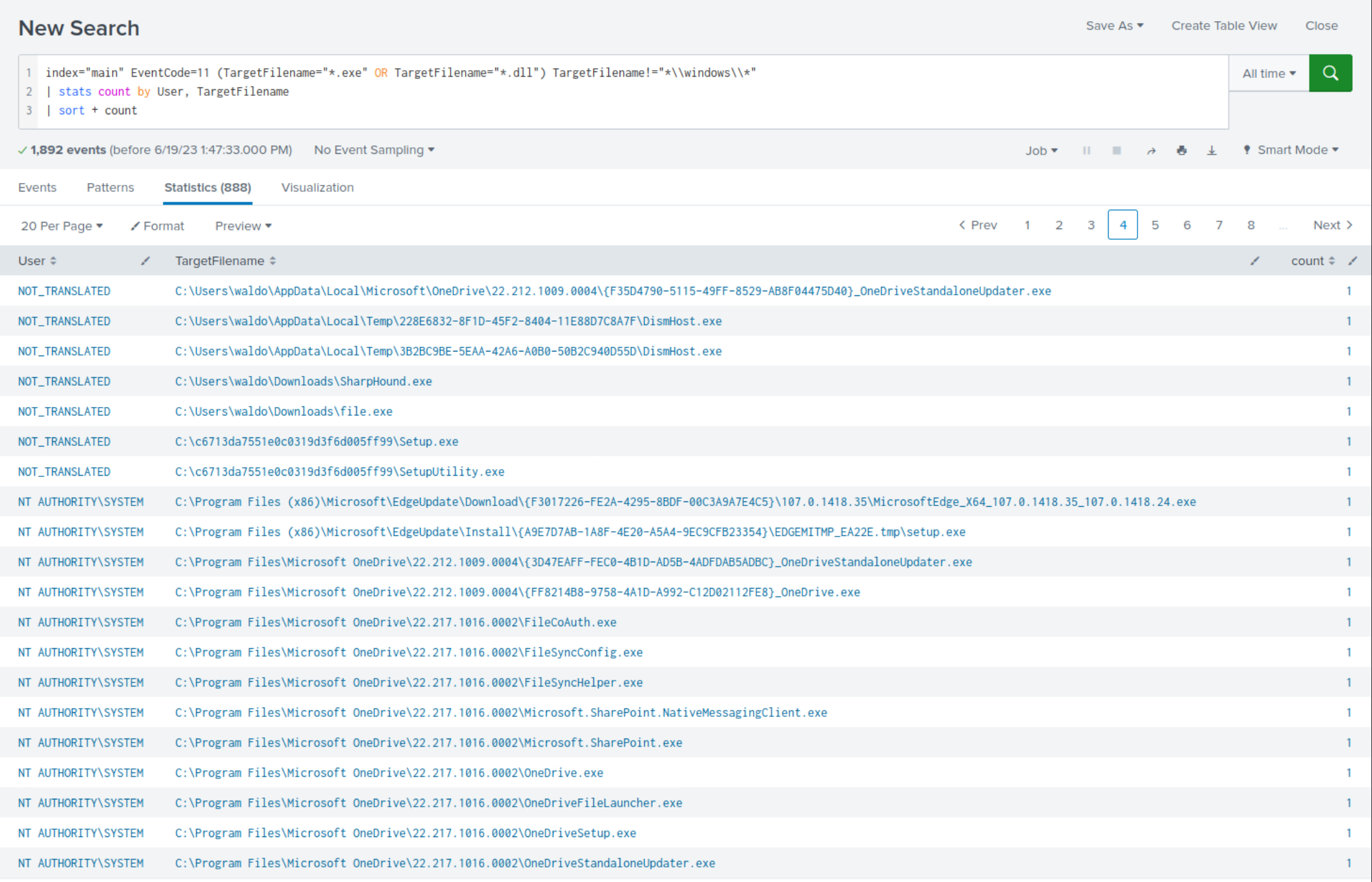
Task: Click Create Table View
Action: pos(1223,26)
